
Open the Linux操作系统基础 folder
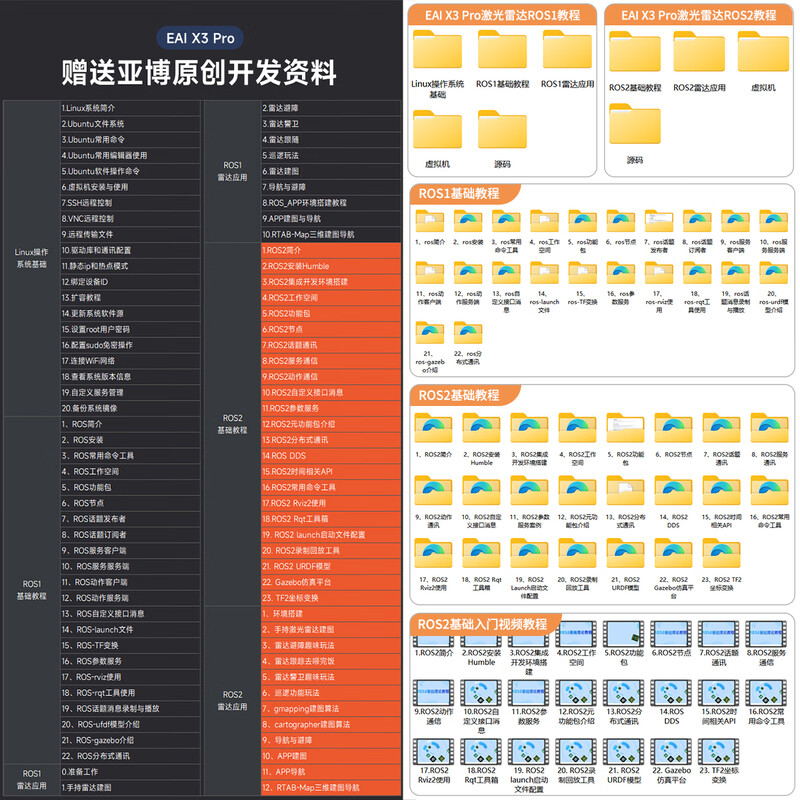click(x=437, y=53)
